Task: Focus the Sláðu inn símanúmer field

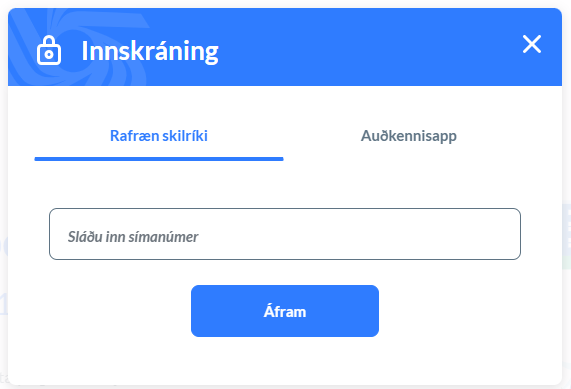Action: coord(285,234)
